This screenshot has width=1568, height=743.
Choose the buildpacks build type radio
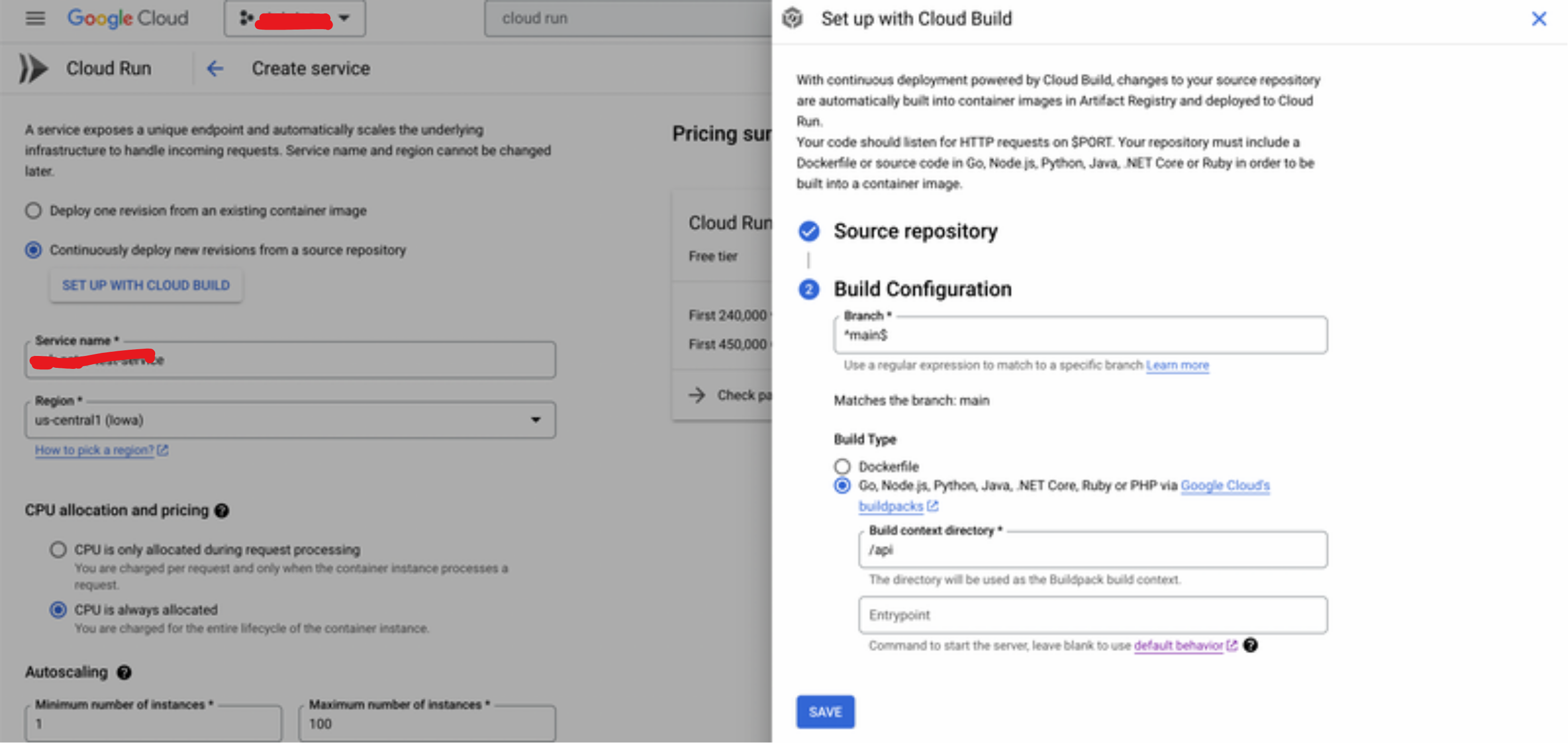tap(842, 486)
